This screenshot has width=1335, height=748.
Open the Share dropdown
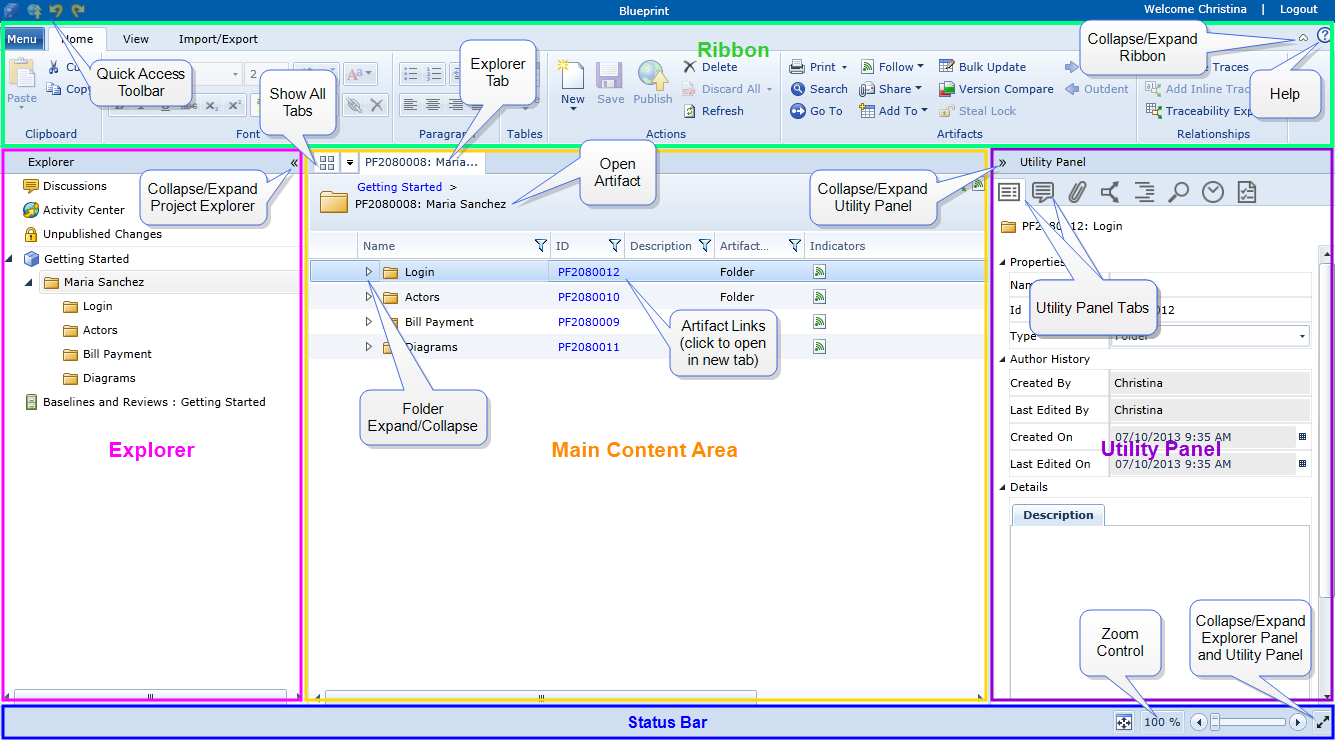[890, 89]
